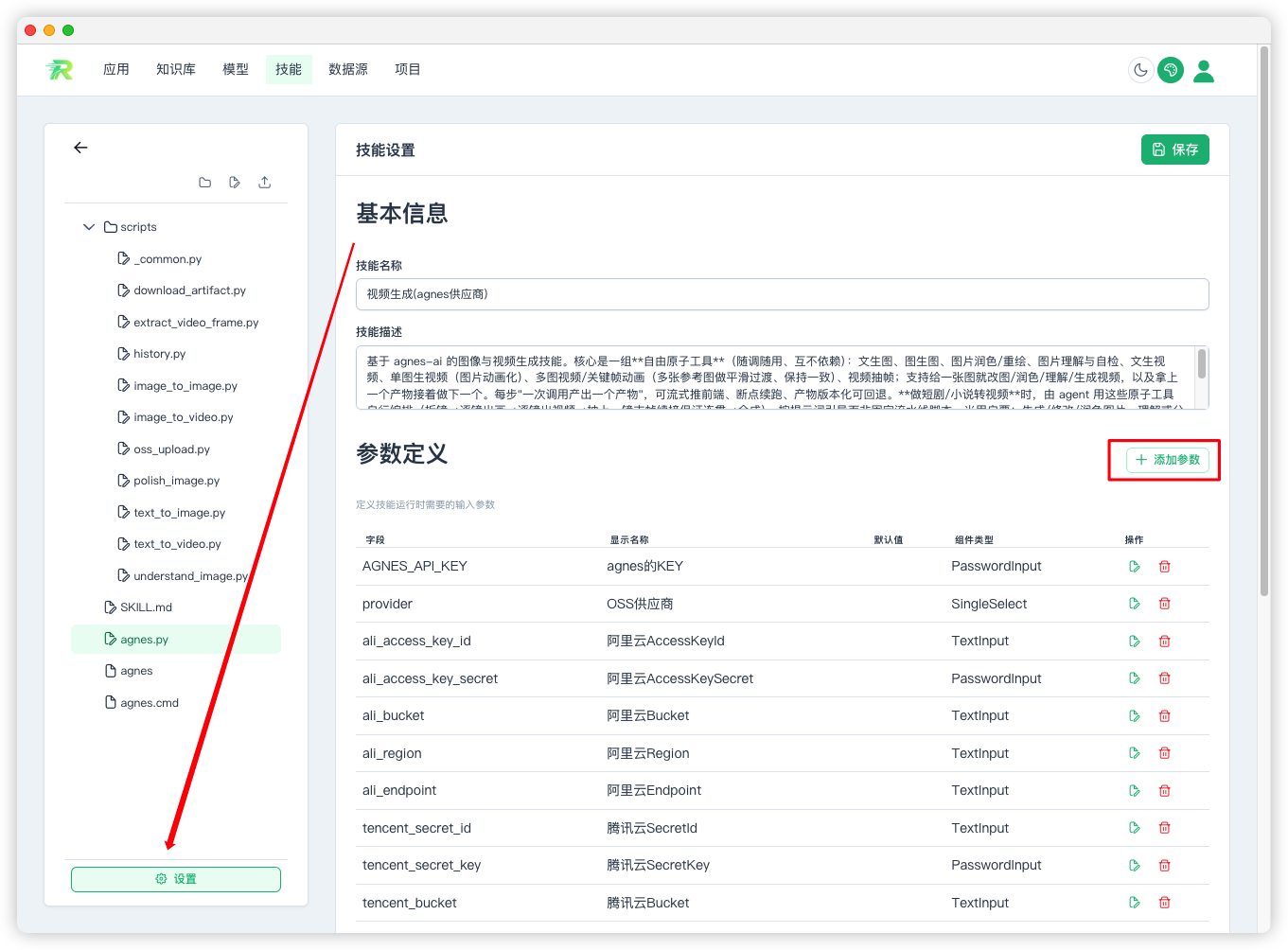Open the user profile avatar
Viewport: 1288px width, 950px height.
tap(1204, 71)
